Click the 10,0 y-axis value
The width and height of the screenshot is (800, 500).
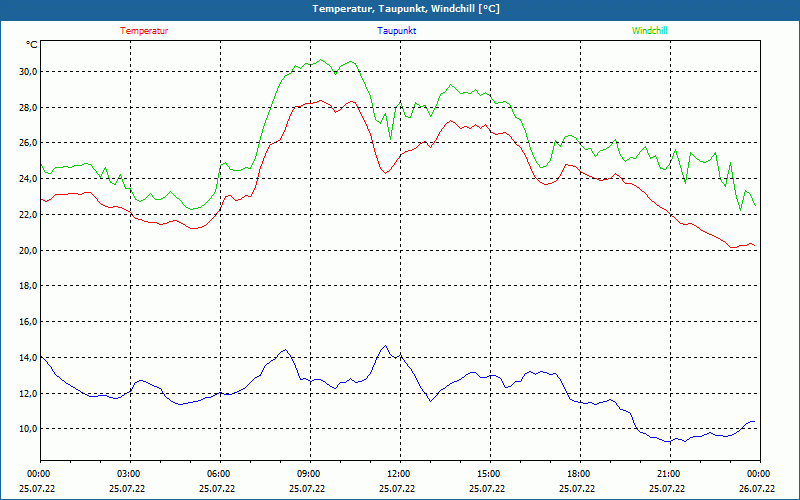(x=29, y=429)
